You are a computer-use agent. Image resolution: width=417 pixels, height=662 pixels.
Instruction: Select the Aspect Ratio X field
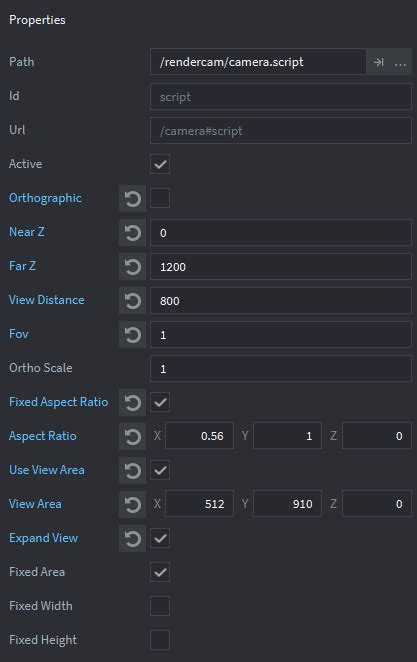point(199,436)
